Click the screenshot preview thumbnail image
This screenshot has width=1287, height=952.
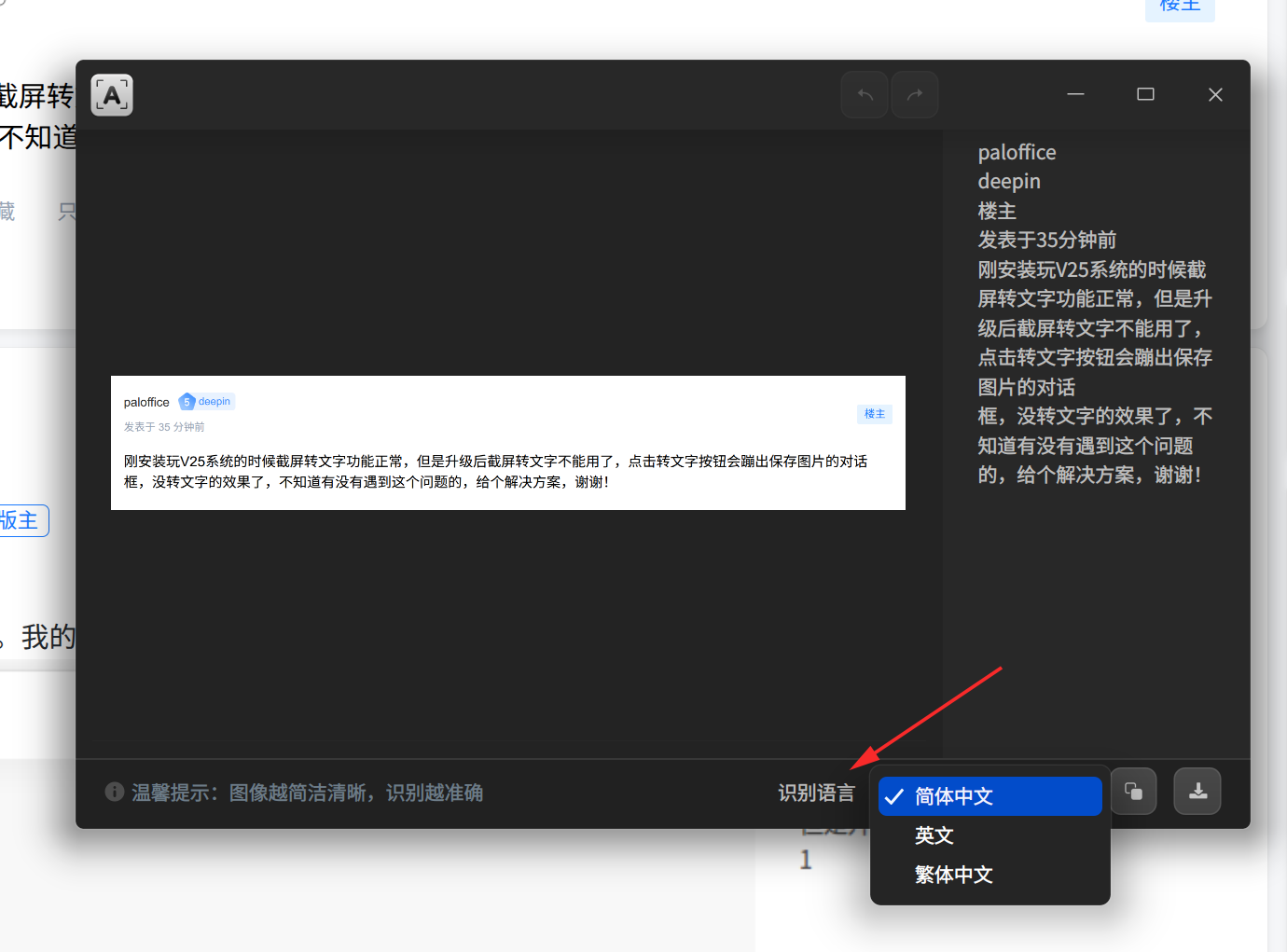pyautogui.click(x=508, y=443)
